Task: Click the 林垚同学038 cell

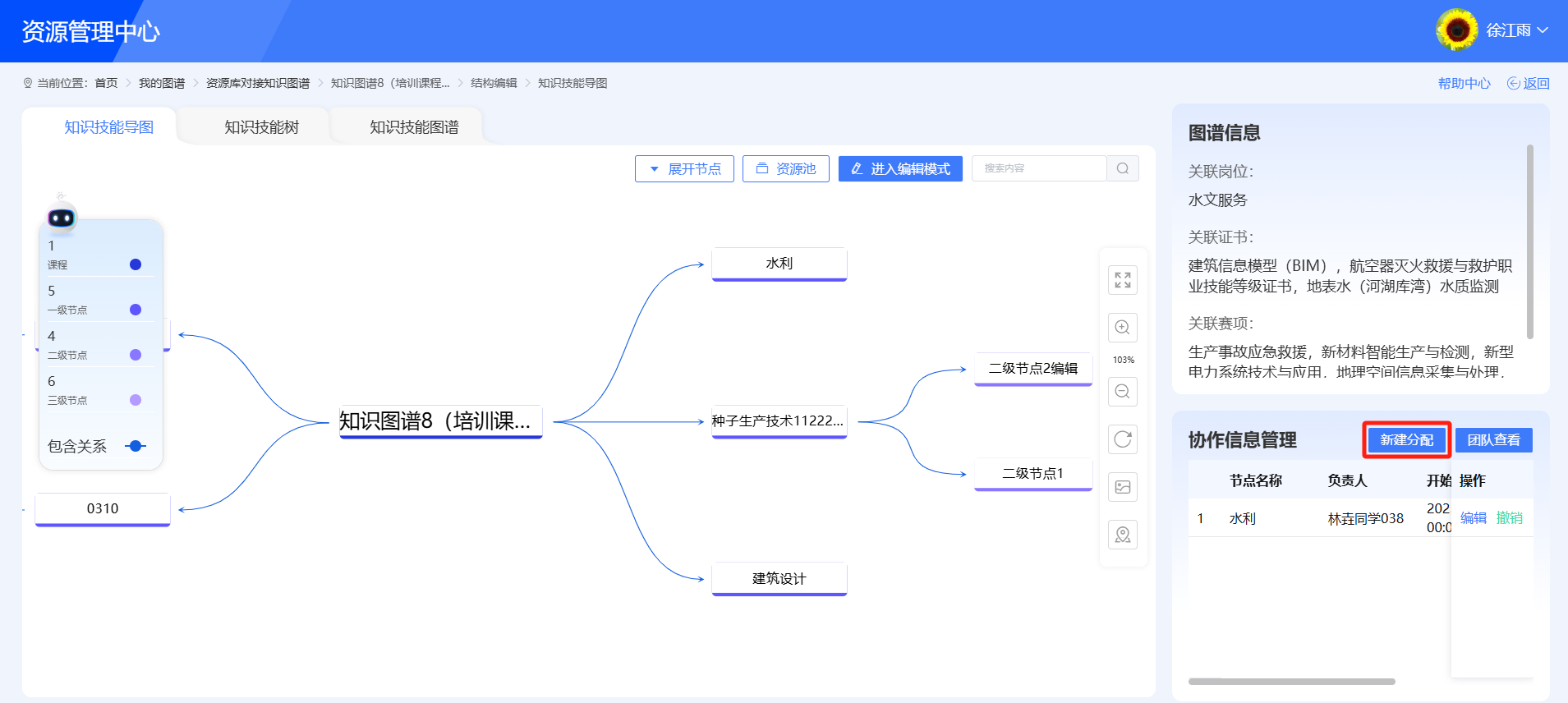Action: [1365, 519]
